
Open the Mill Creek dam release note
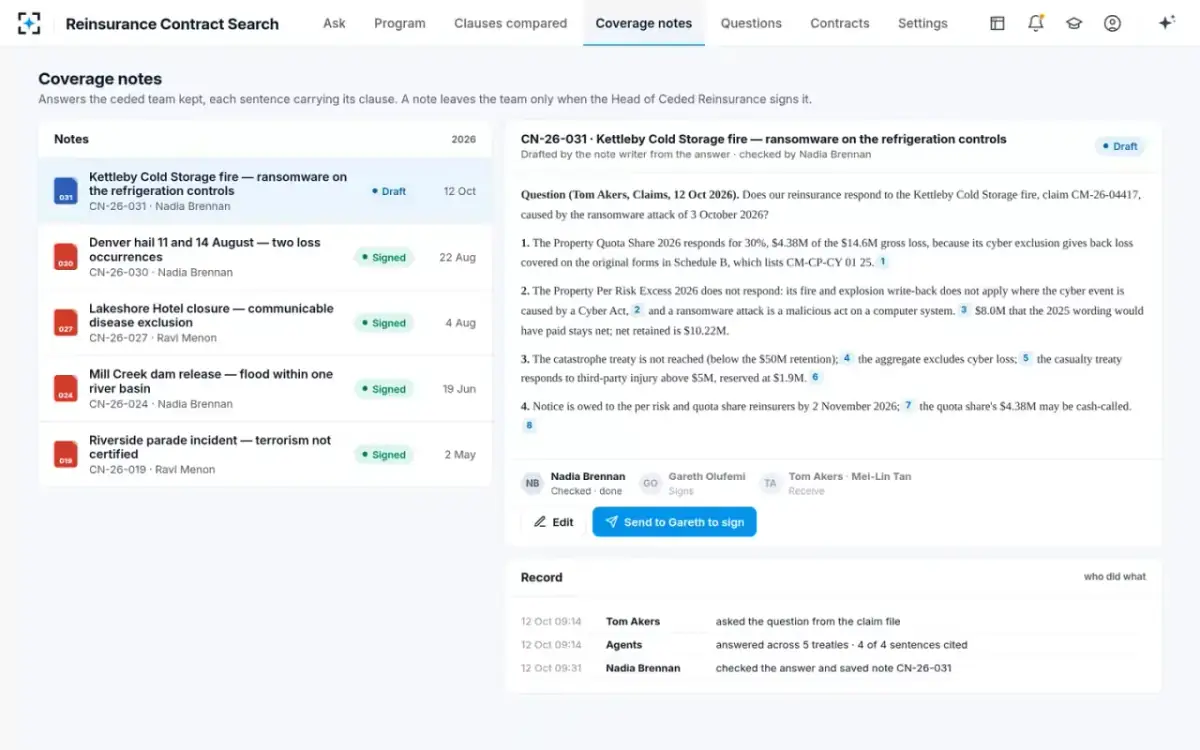pos(265,389)
